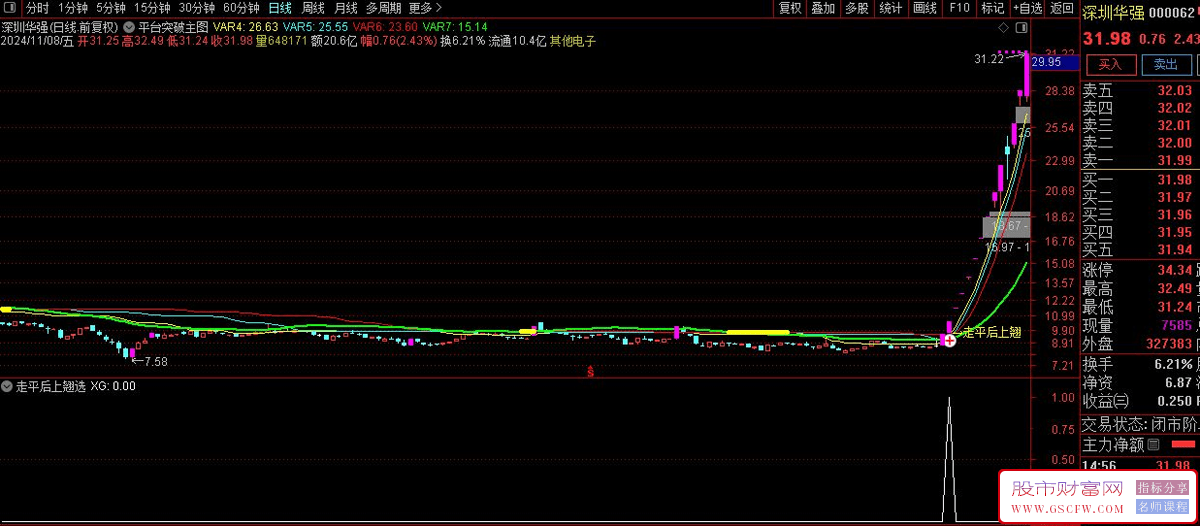Toggle the left panel icon beside 分时
The width and height of the screenshot is (1200, 526).
[12, 8]
